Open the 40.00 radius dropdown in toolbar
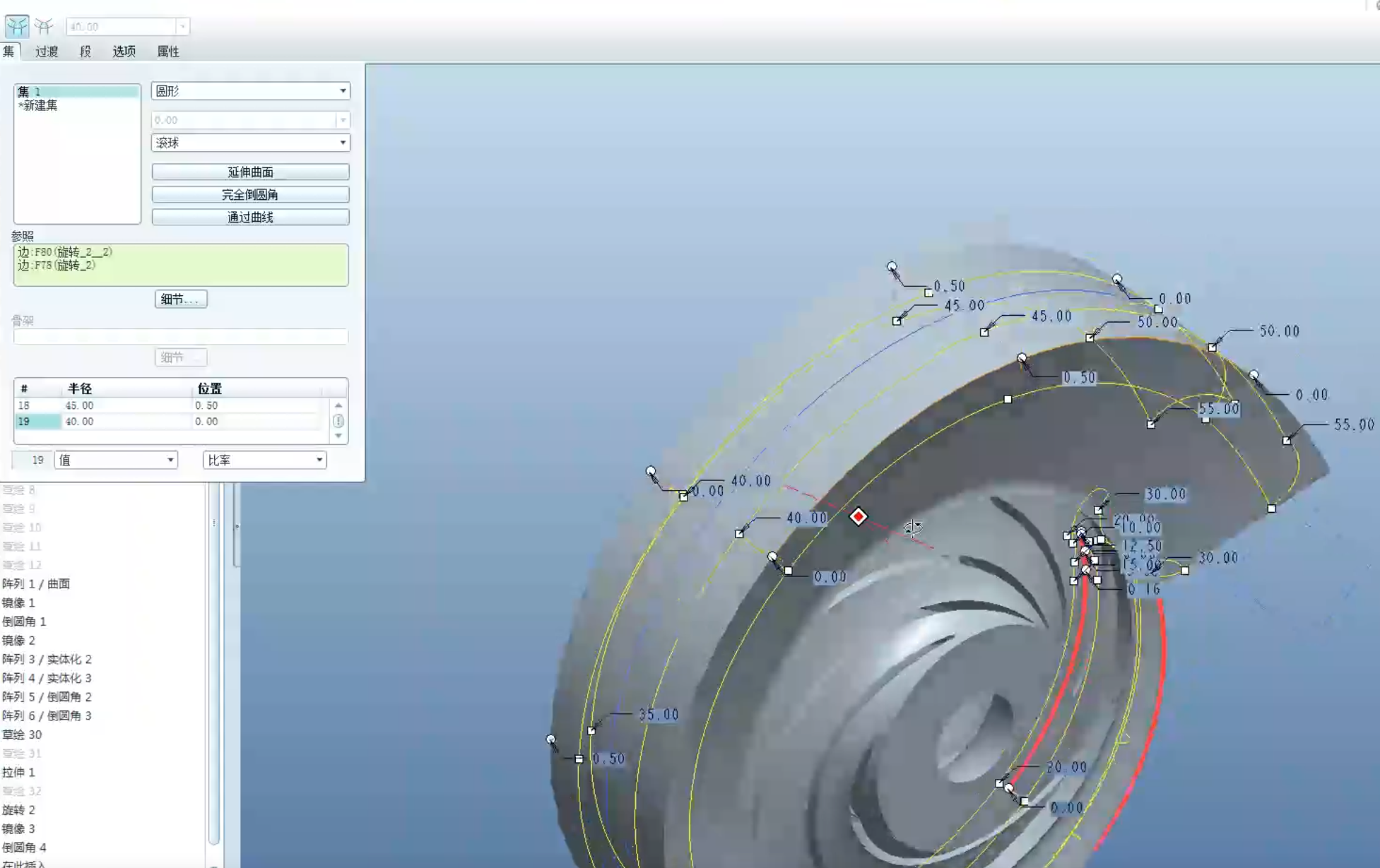 click(182, 27)
